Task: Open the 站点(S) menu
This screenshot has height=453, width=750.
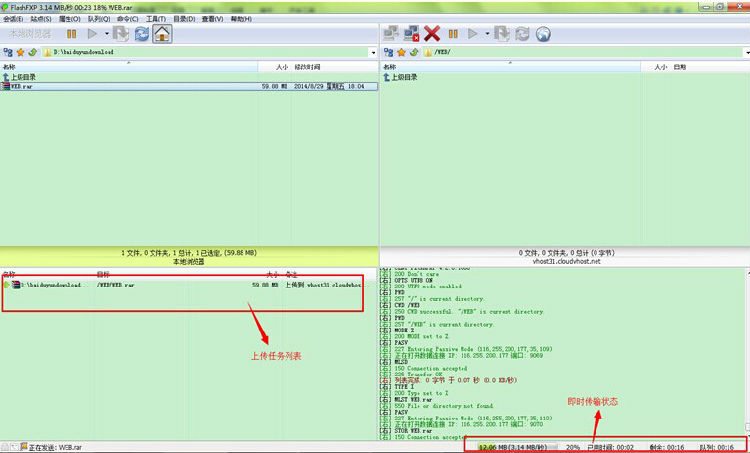Action: coord(40,19)
